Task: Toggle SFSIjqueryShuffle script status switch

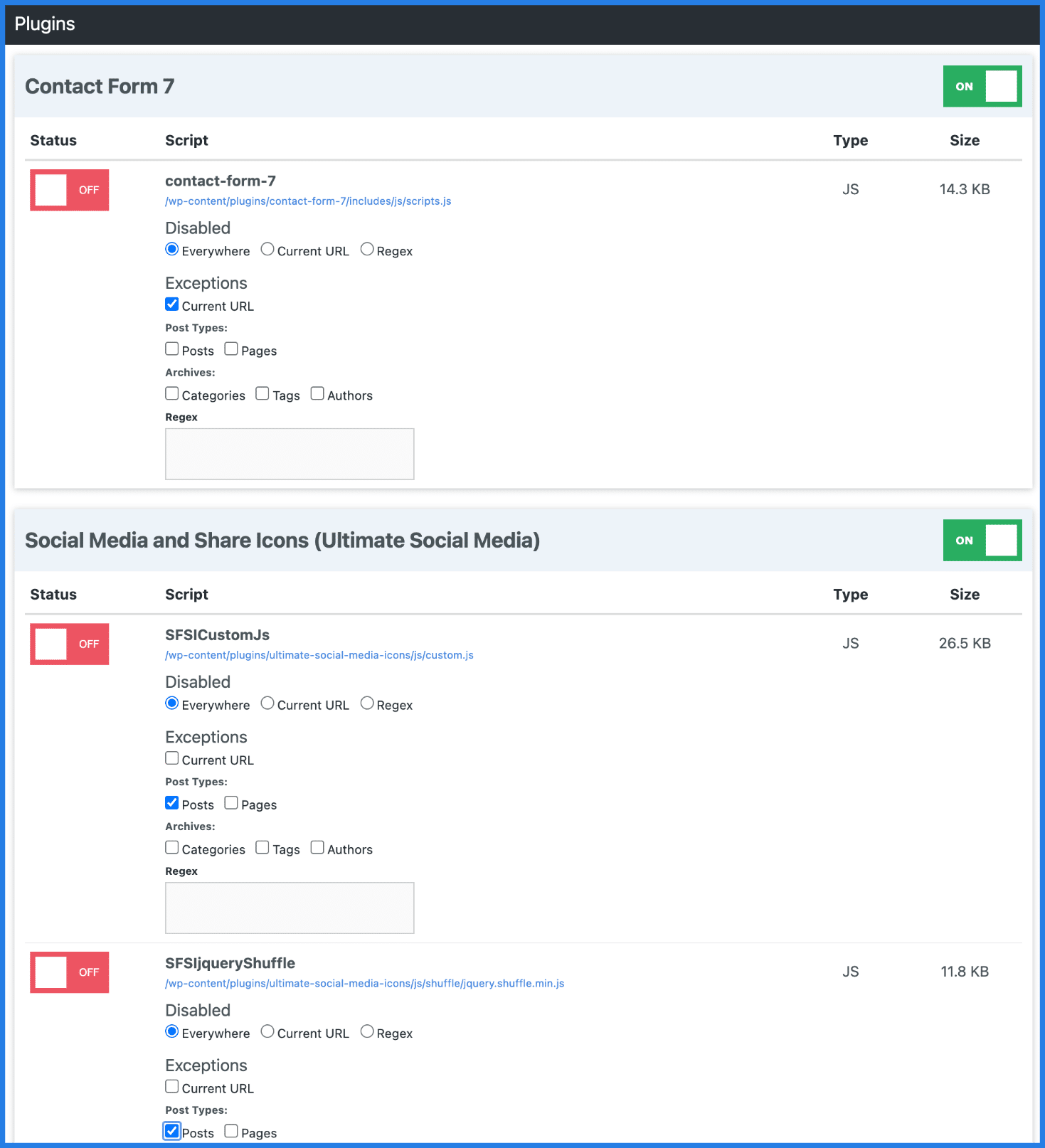Action: pyautogui.click(x=69, y=972)
